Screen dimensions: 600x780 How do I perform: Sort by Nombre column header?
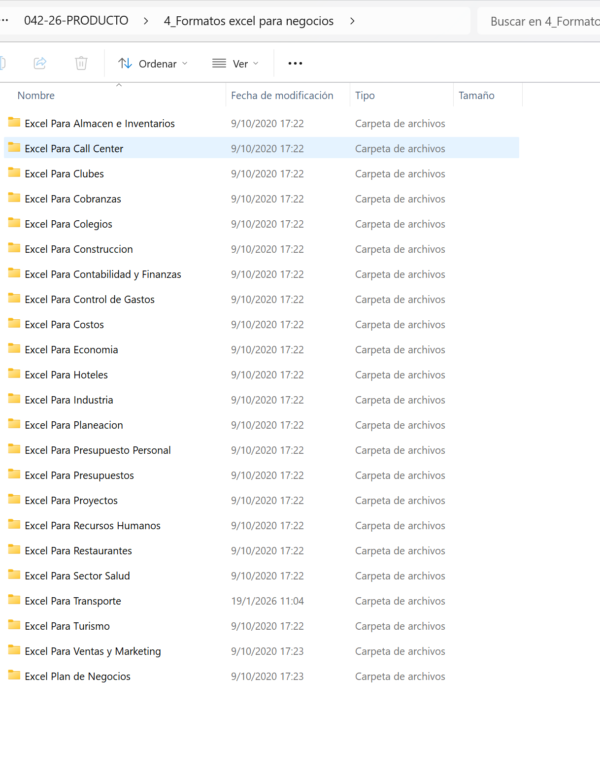[37, 96]
